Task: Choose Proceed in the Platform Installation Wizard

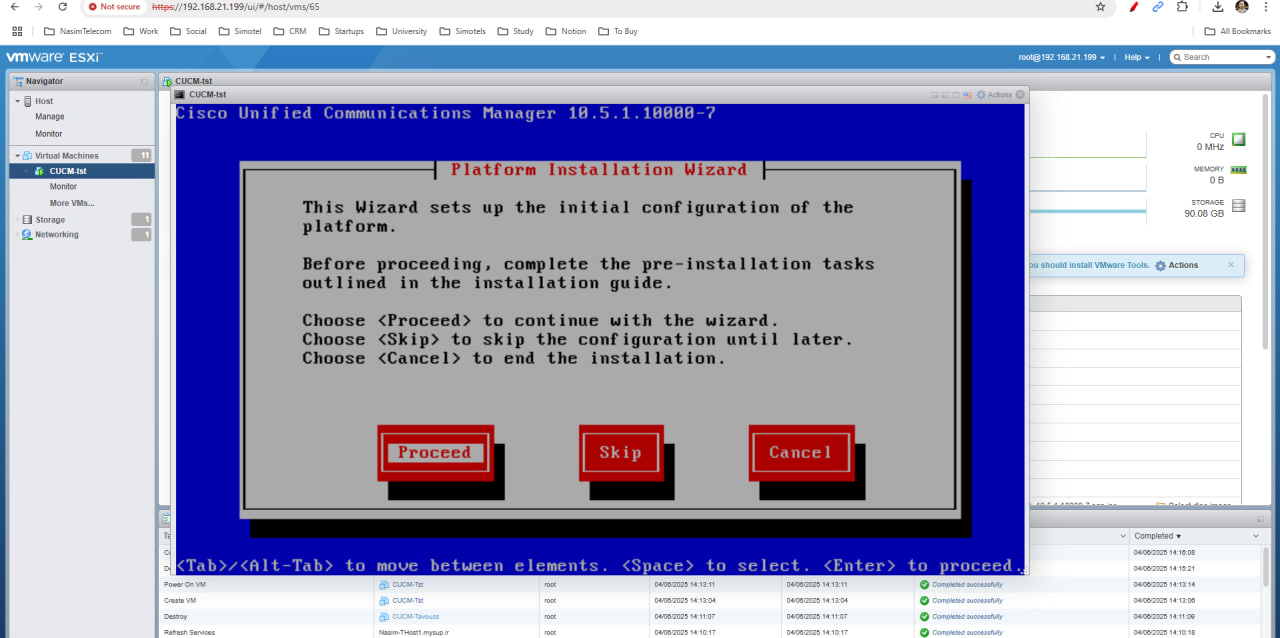Action: click(435, 453)
